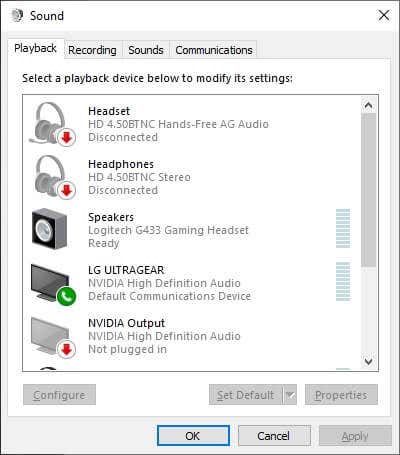This screenshot has width=400, height=455.
Task: Click the scroll down arrow in device list
Action: (369, 361)
